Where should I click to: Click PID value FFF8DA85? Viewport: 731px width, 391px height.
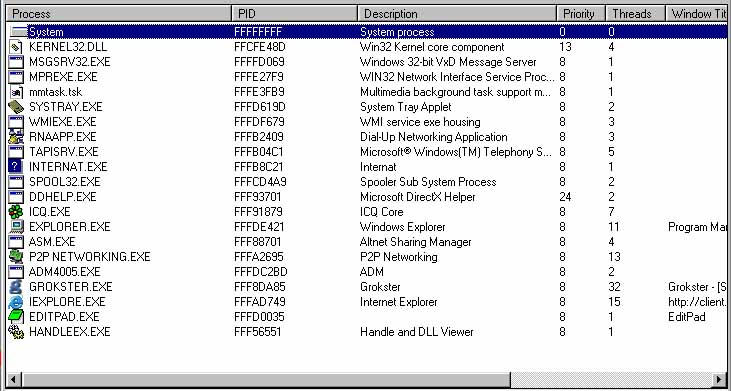point(260,286)
